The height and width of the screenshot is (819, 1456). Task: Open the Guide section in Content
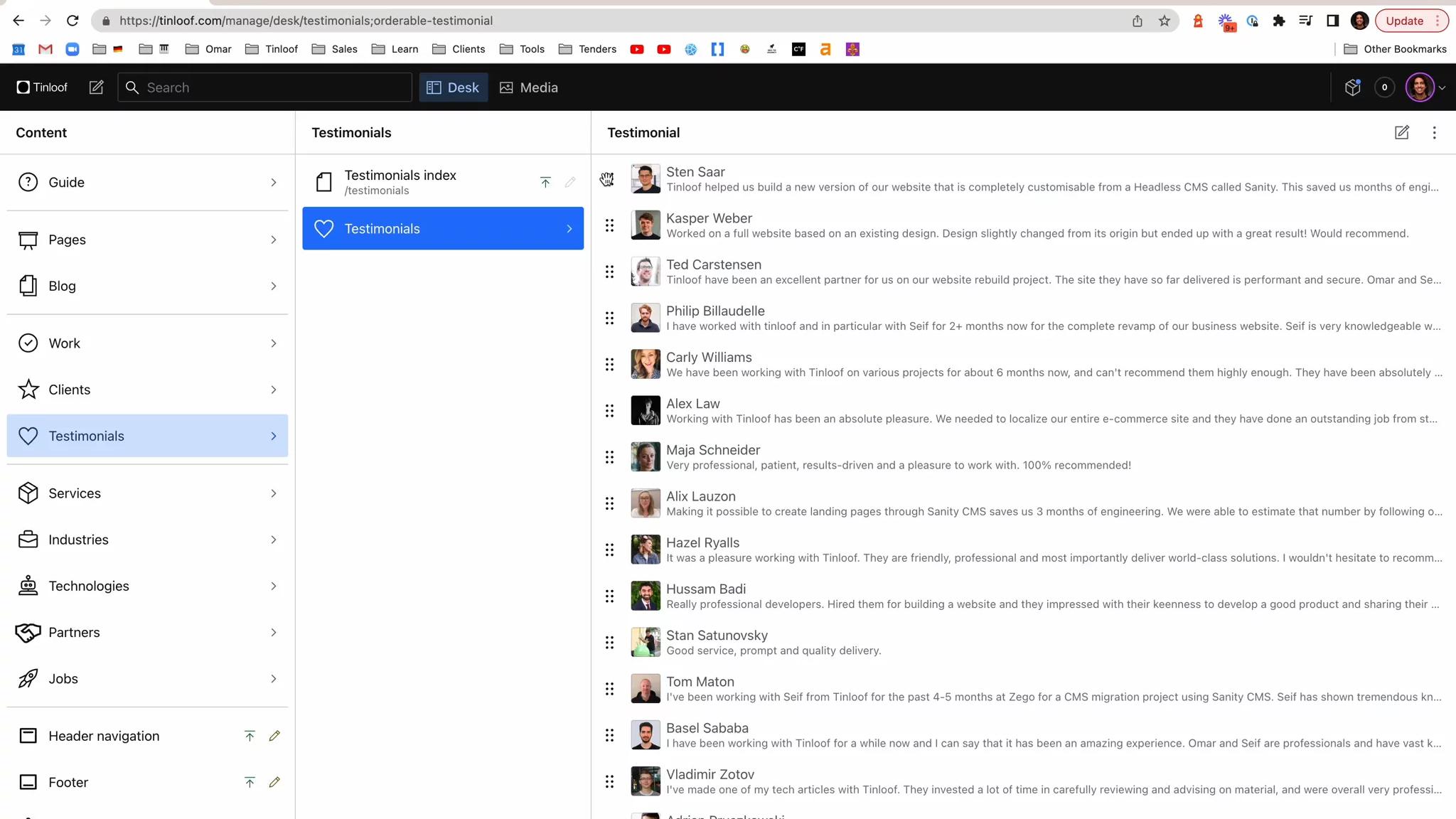[x=147, y=183]
